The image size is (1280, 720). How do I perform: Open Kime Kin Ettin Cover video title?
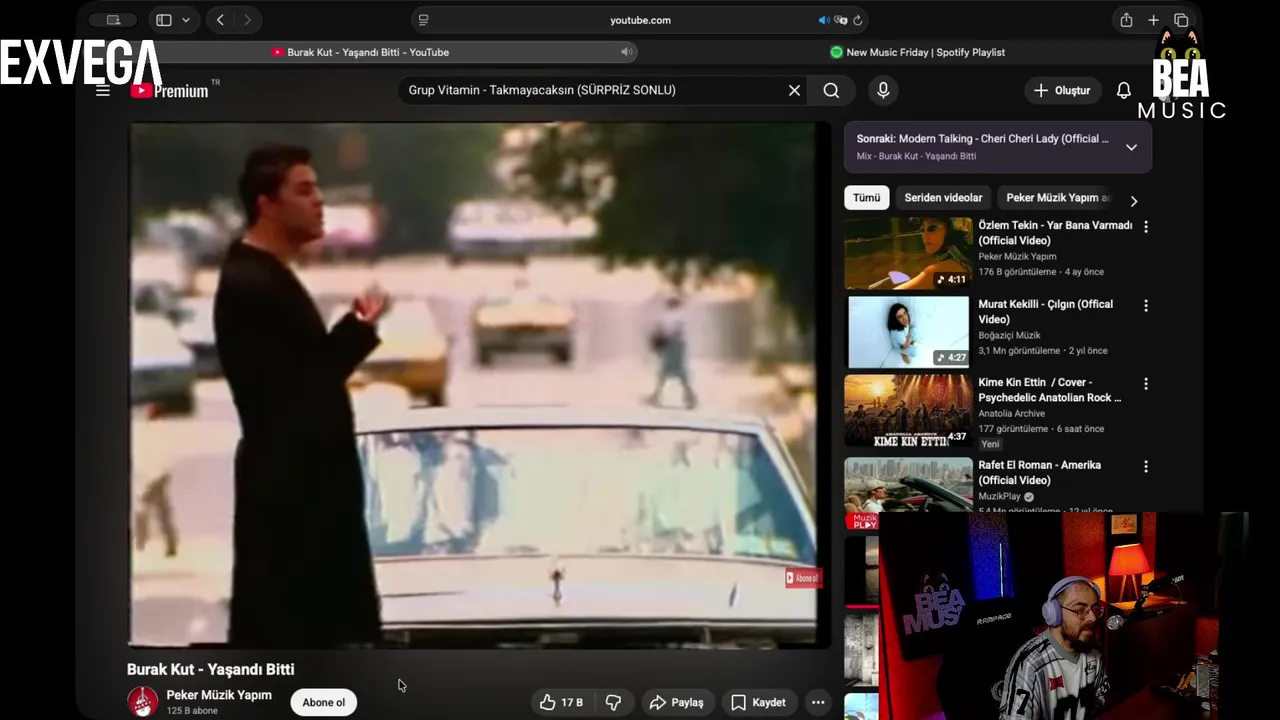[x=1049, y=390]
